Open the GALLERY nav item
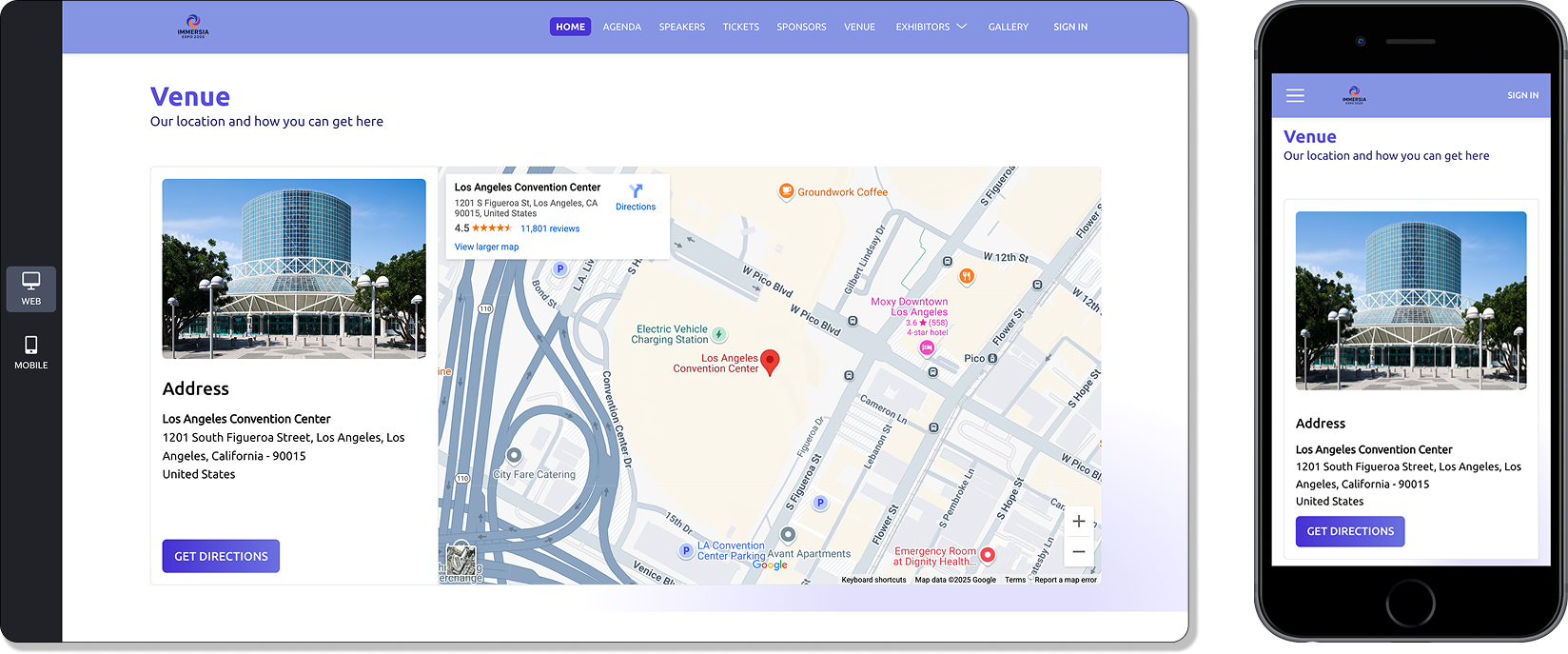 (1009, 27)
